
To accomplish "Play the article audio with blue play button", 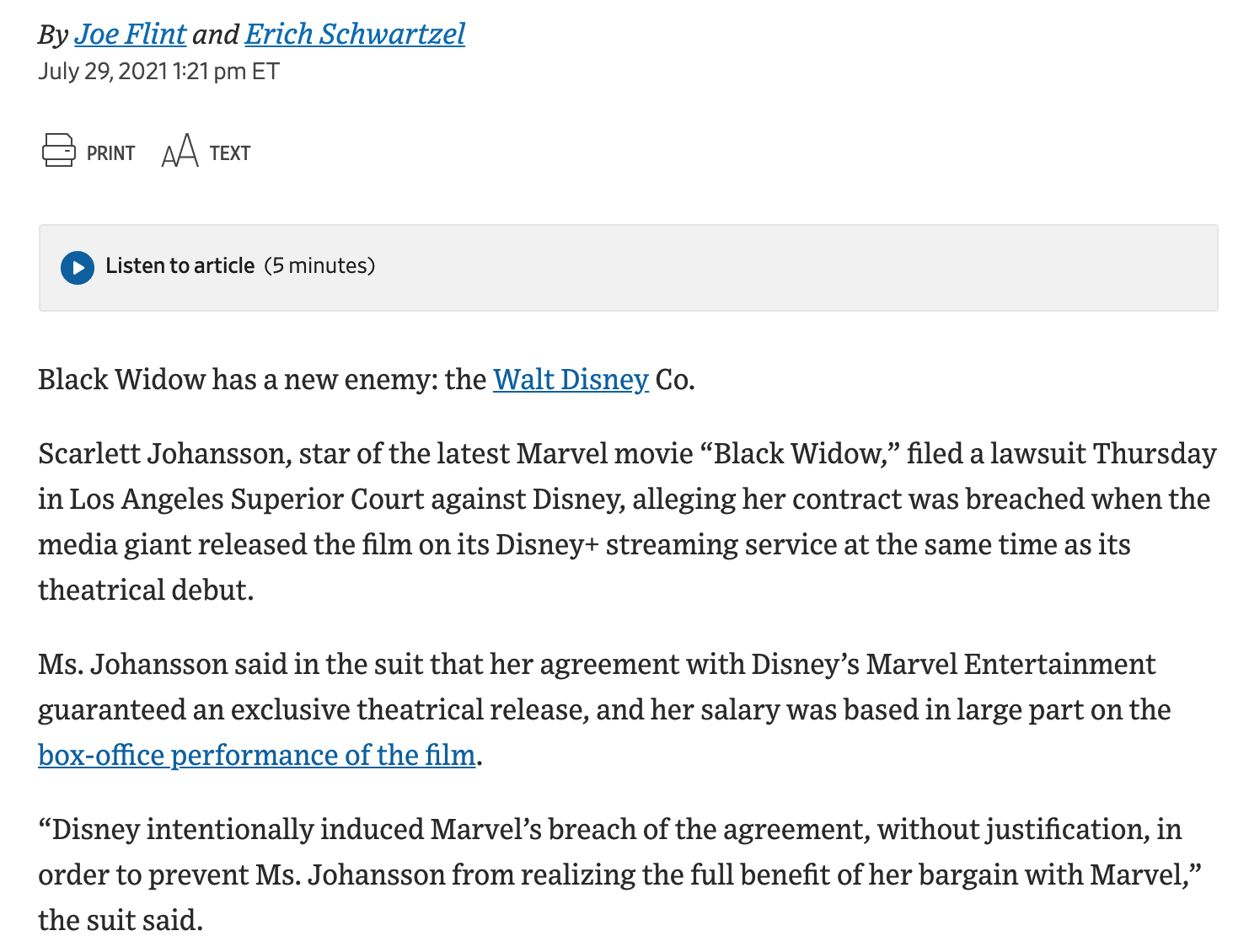I will [78, 268].
